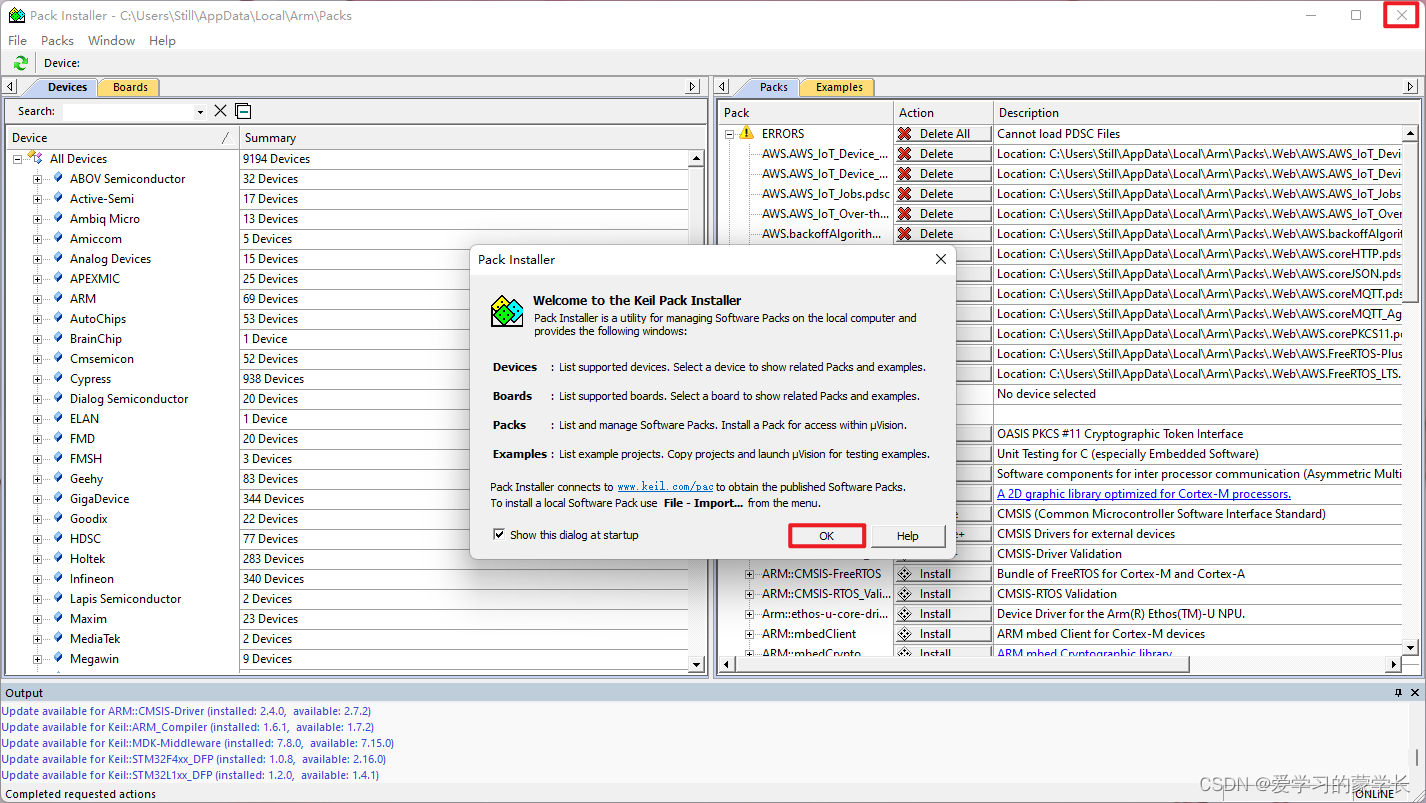Image resolution: width=1426 pixels, height=803 pixels.
Task: Switch to the Examples tab
Action: pyautogui.click(x=839, y=87)
